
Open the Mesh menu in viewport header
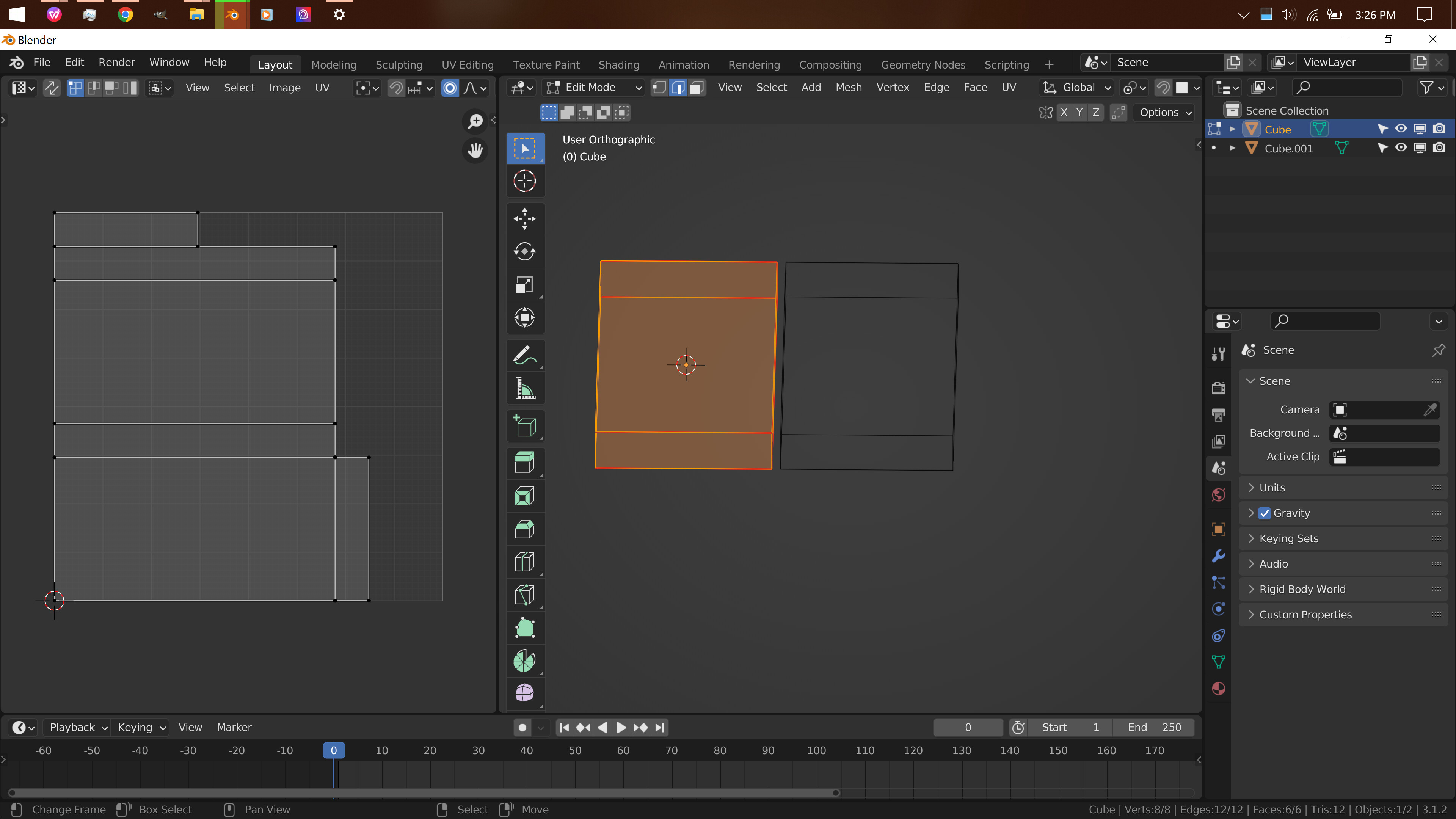point(849,88)
